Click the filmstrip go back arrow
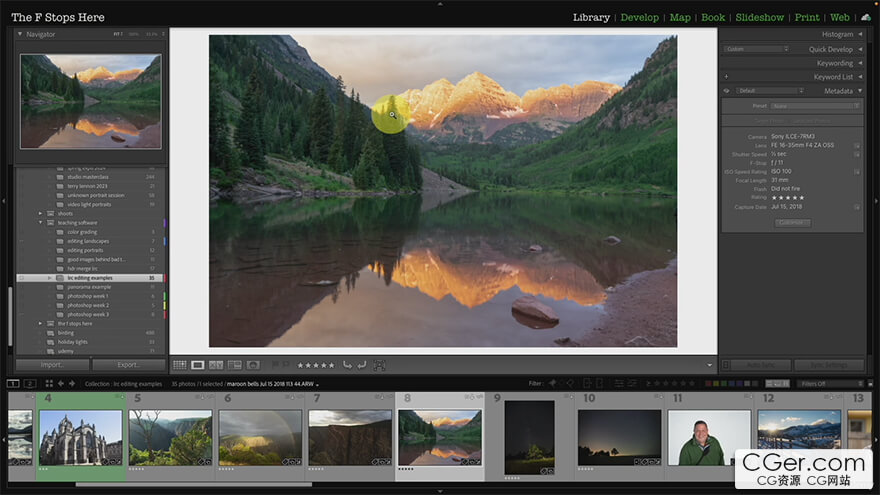 [x=60, y=383]
